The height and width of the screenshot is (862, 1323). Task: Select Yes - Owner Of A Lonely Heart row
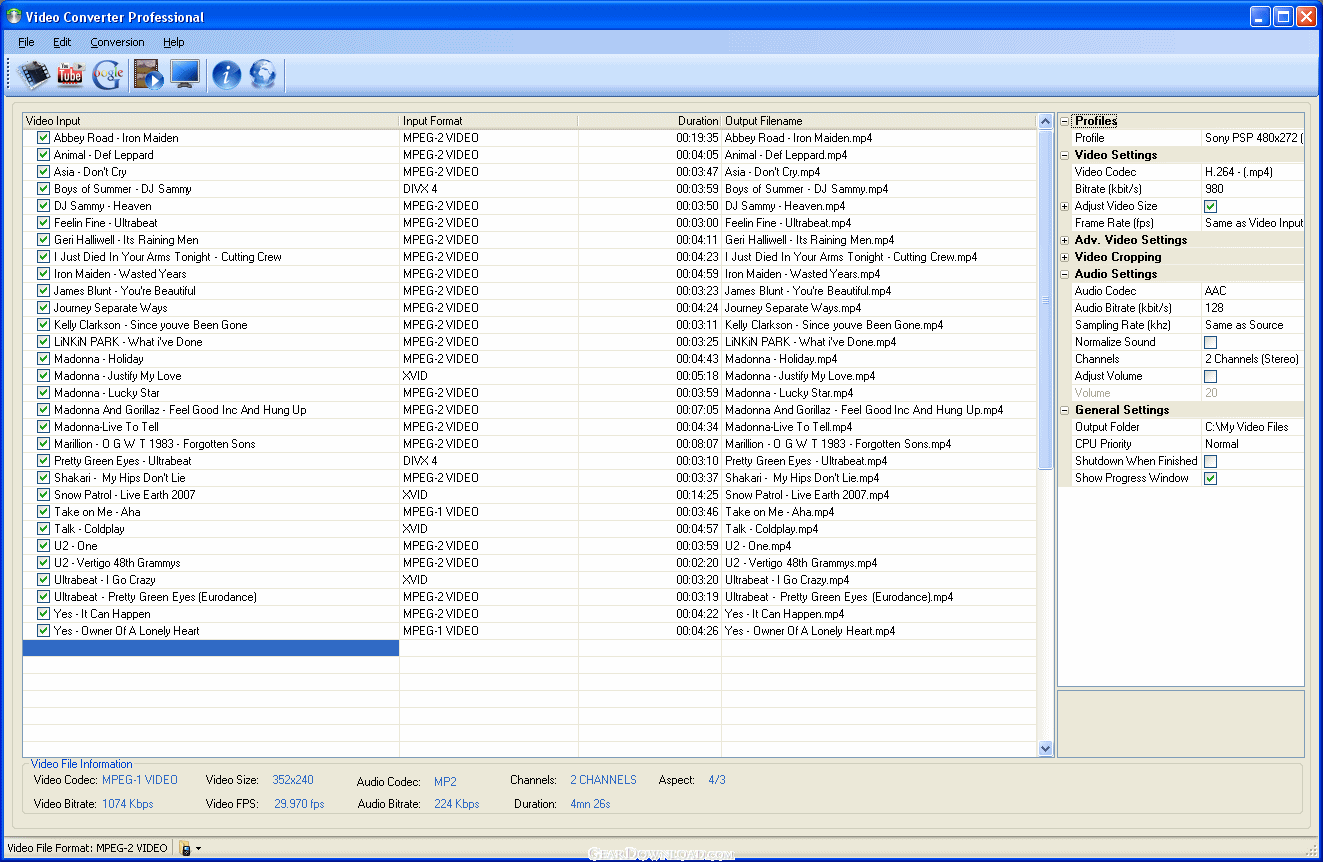coord(530,631)
